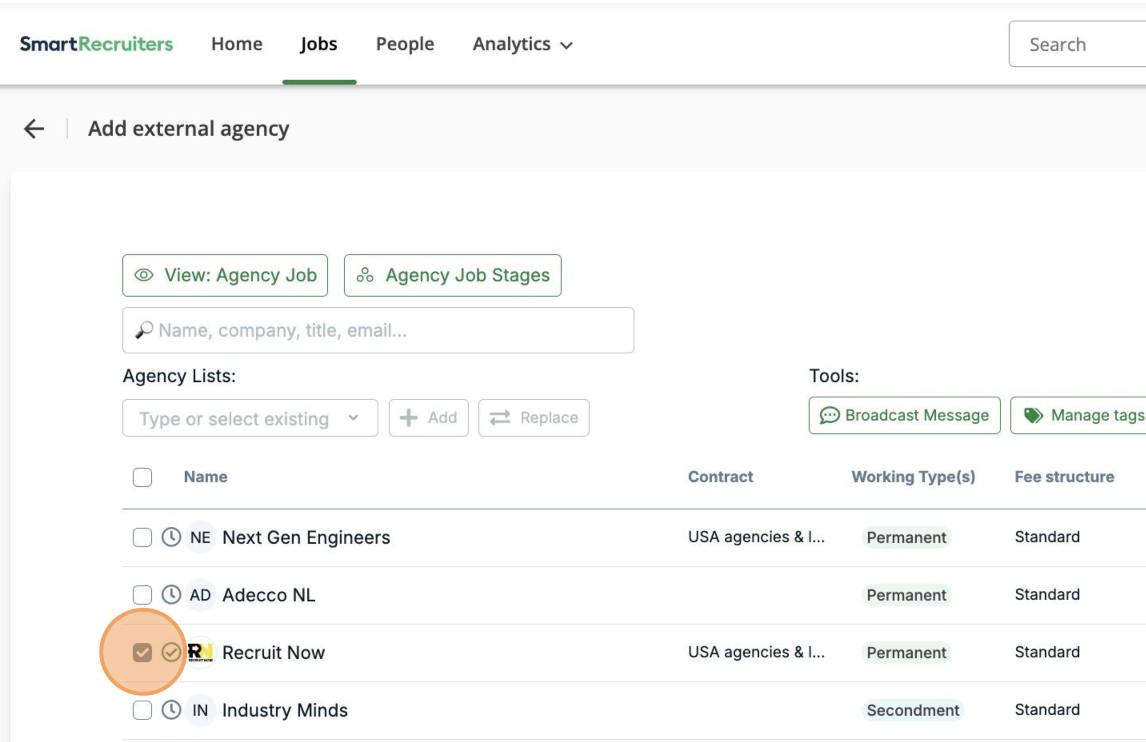Click the clock status icon for Industry Minds
1146x742 pixels.
tap(171, 710)
